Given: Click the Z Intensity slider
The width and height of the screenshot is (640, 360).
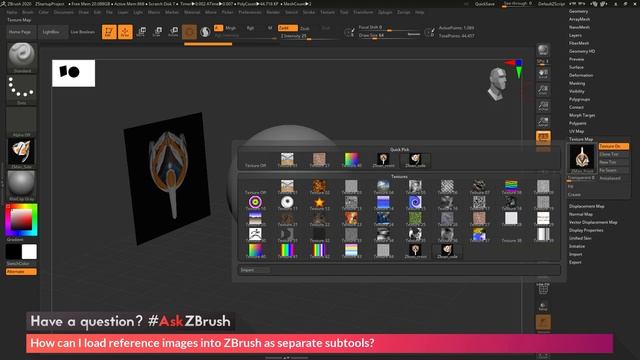Looking at the screenshot, I should [308, 36].
